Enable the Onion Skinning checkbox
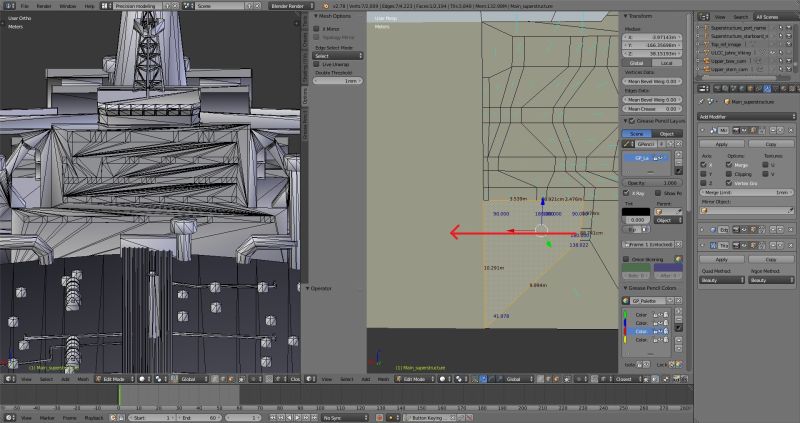Screen dimensions: 800x423 626,259
